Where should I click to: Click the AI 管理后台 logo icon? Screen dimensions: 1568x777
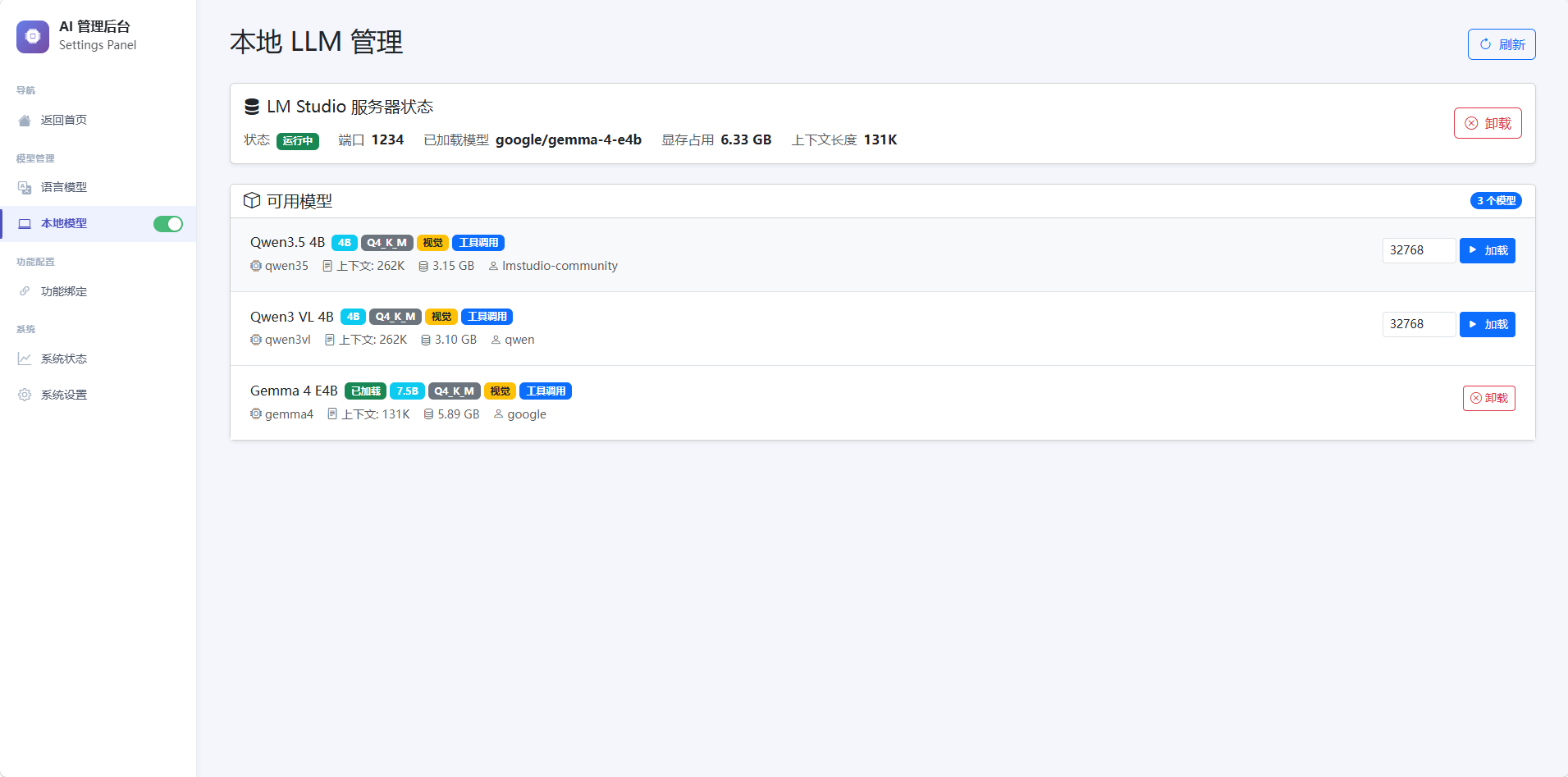coord(33,36)
